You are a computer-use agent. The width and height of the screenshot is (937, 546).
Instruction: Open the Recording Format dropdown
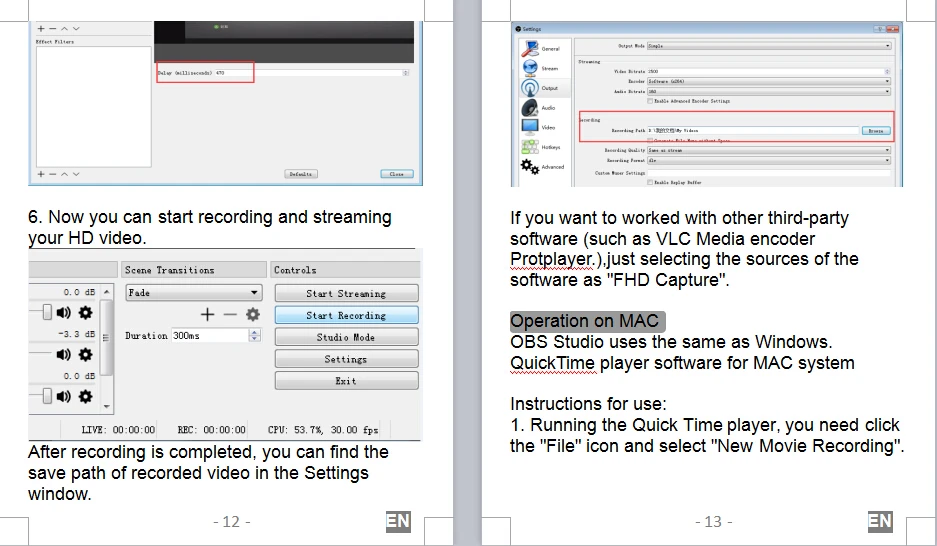pos(769,160)
